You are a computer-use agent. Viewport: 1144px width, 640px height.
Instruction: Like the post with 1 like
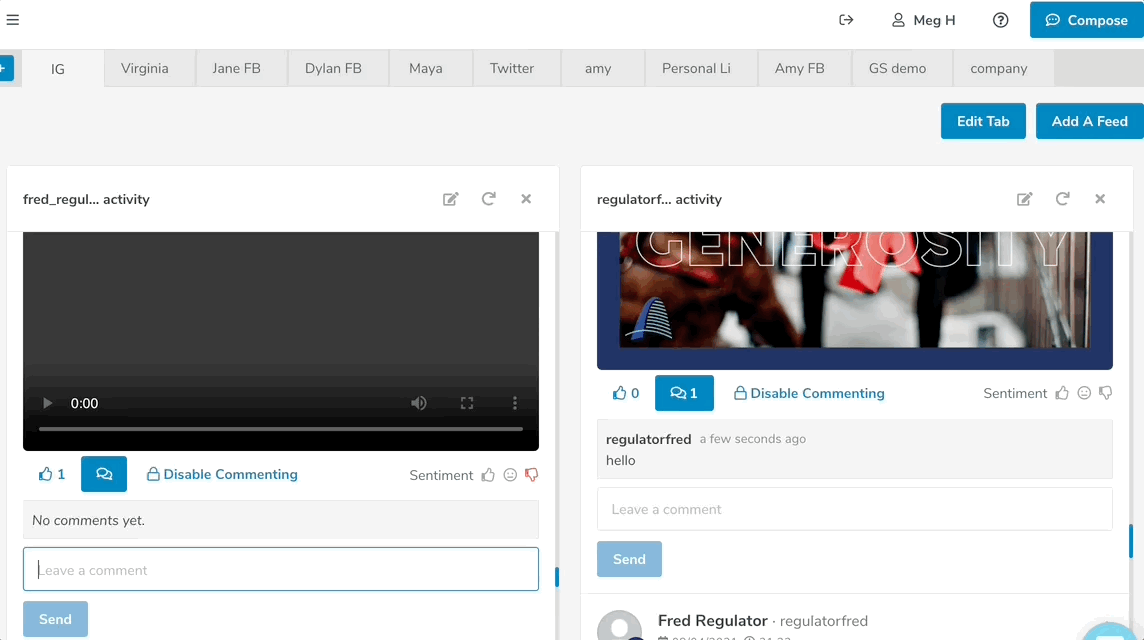pos(51,474)
